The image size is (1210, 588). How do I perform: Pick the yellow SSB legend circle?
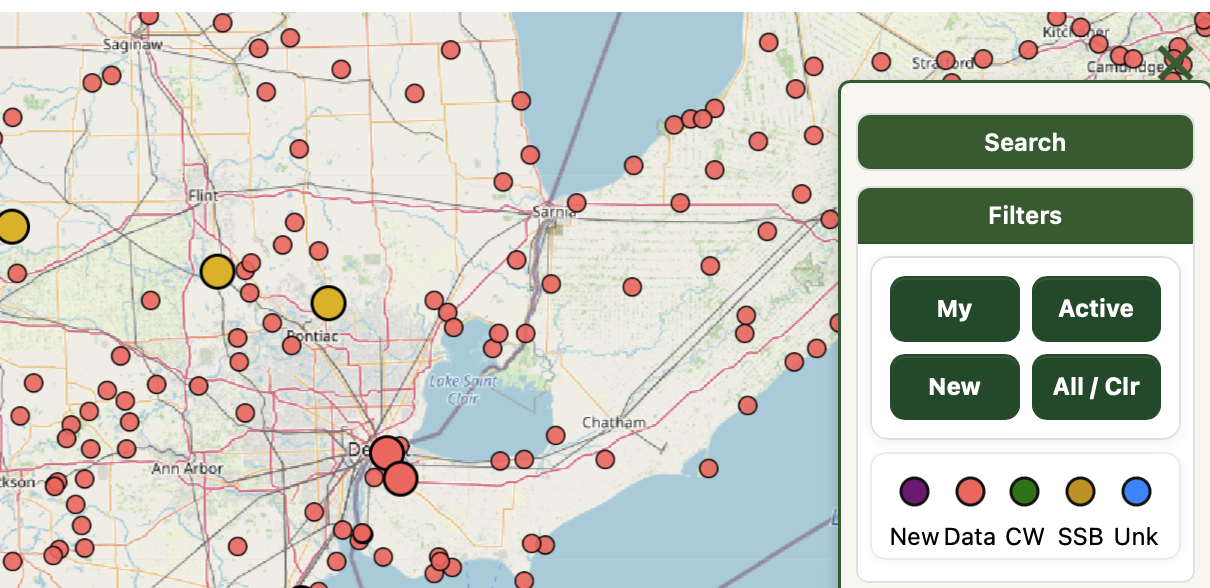[1080, 491]
